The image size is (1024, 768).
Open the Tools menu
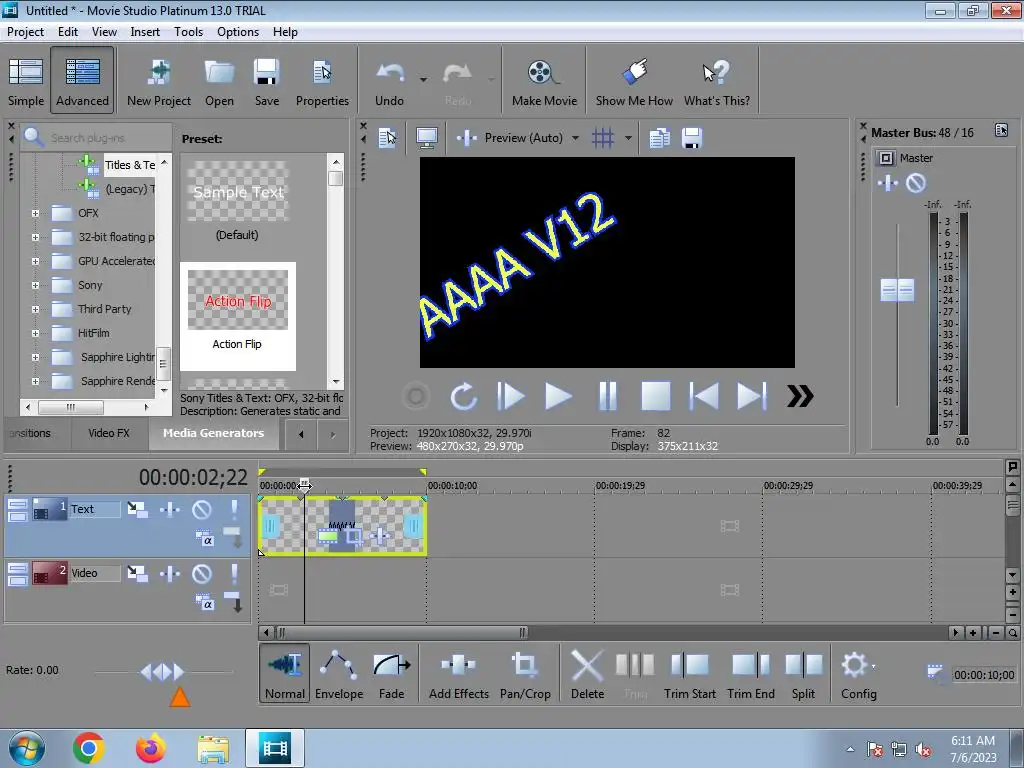[188, 31]
